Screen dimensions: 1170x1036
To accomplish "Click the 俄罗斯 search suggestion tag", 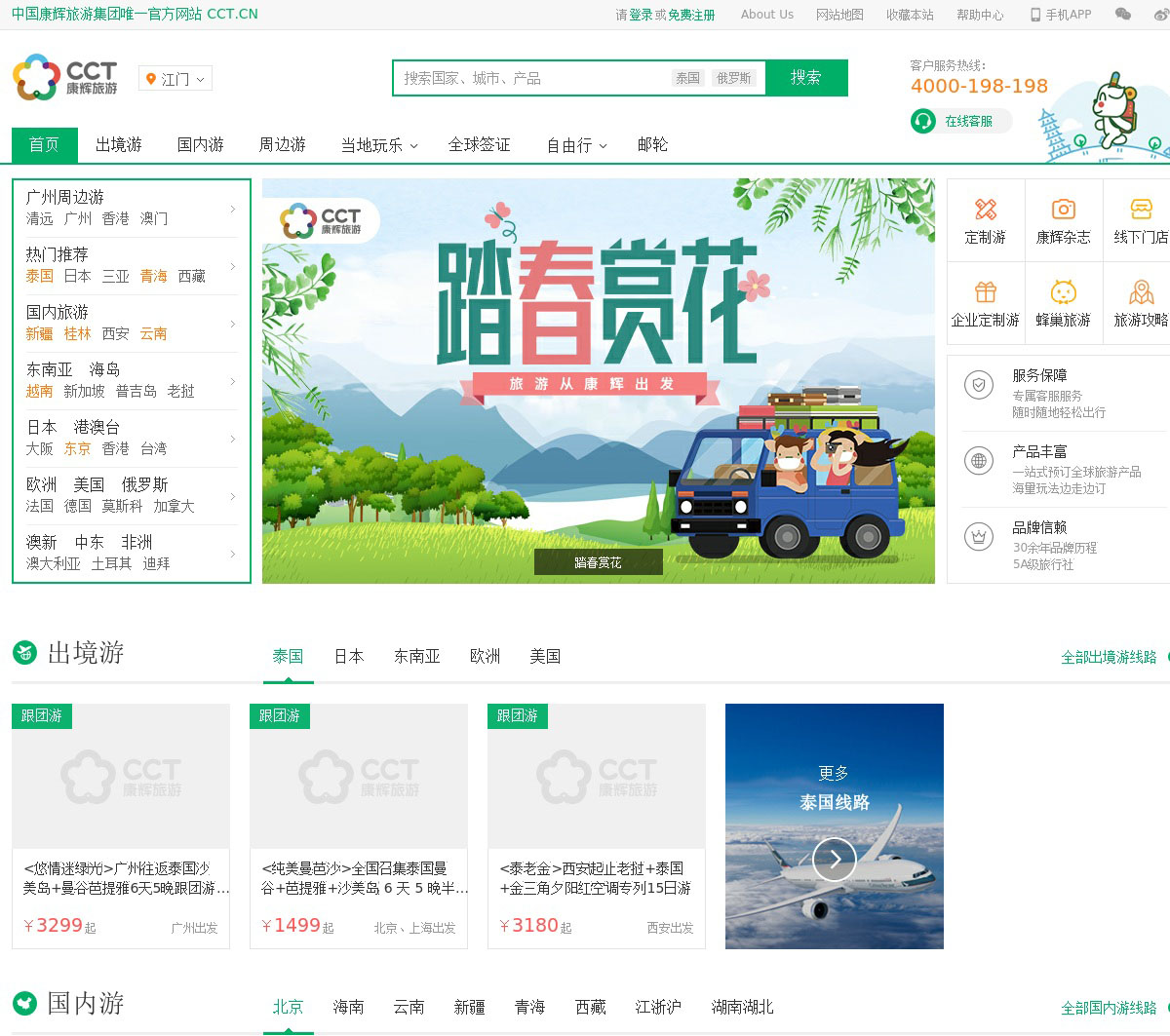I will pyautogui.click(x=734, y=78).
